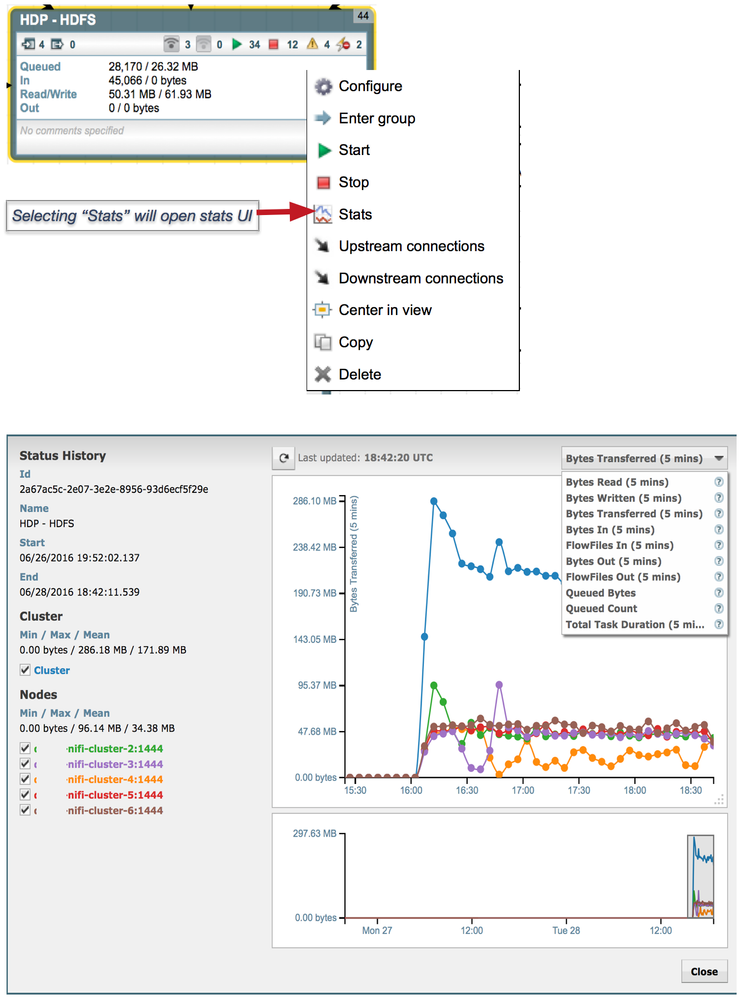
Task: Click the stopped components icon showing 12
Action: click(x=273, y=44)
